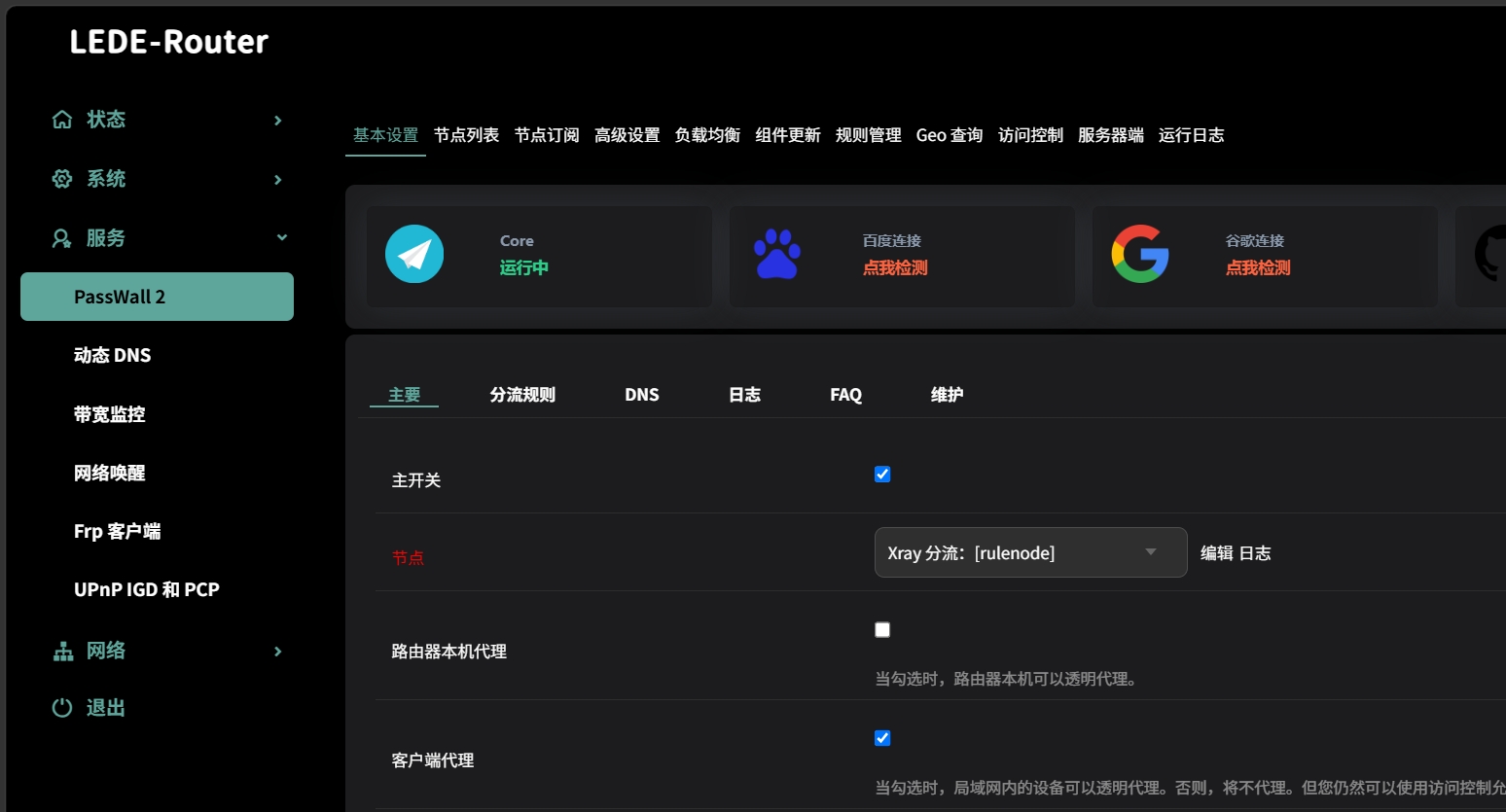Viewport: 1506px width, 812px height.
Task: Open the FAQ sub-tab
Action: click(846, 395)
